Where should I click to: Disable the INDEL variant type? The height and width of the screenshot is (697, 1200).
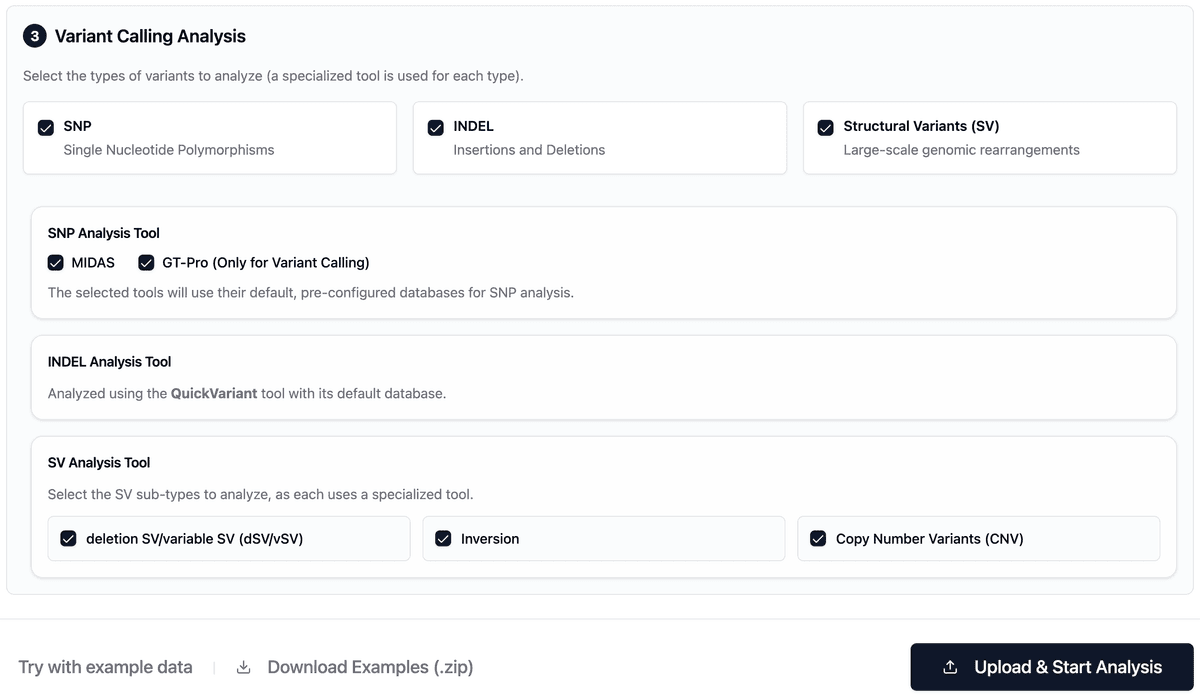[x=435, y=126]
